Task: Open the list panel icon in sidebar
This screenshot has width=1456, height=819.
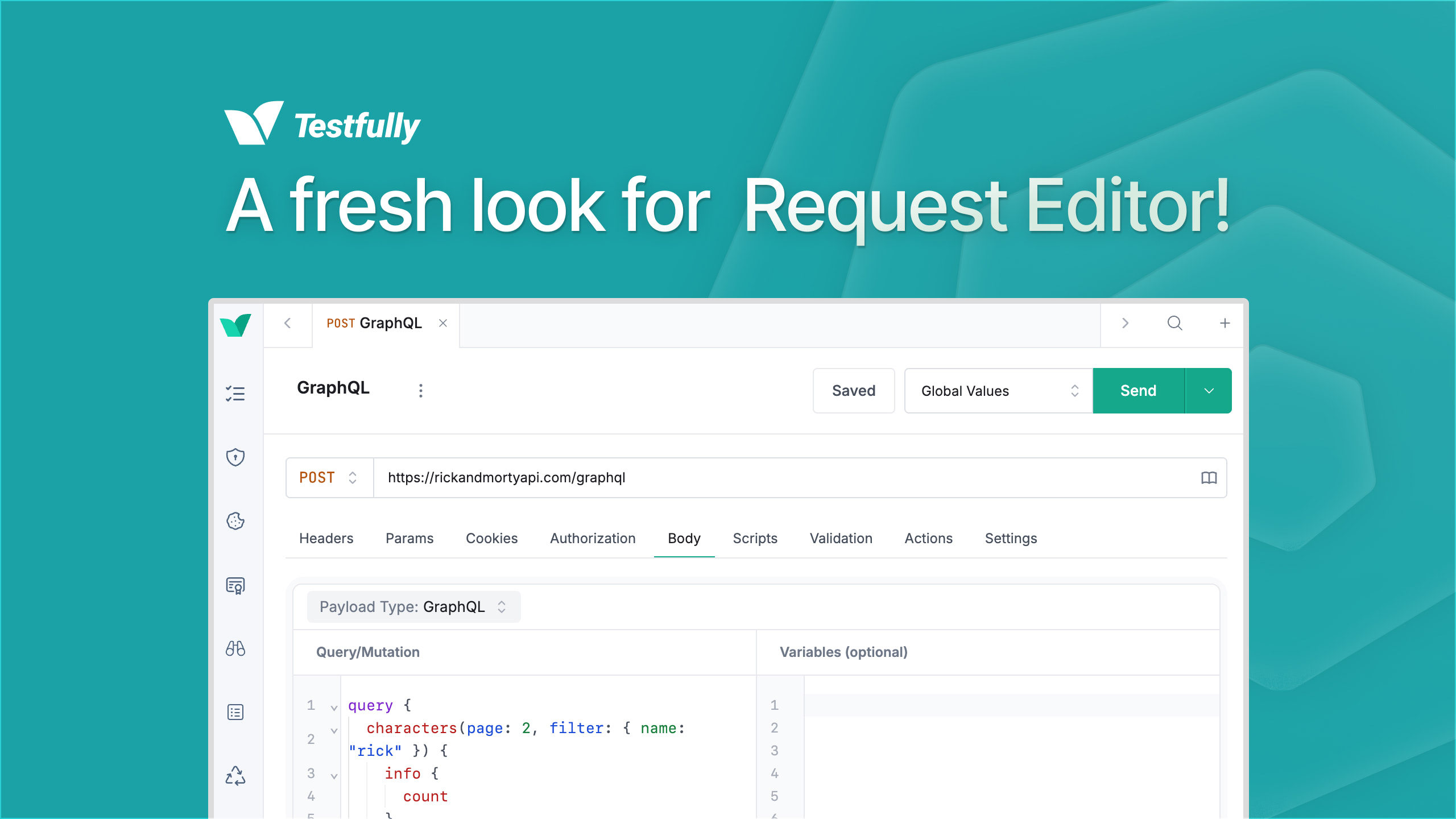Action: point(235,713)
